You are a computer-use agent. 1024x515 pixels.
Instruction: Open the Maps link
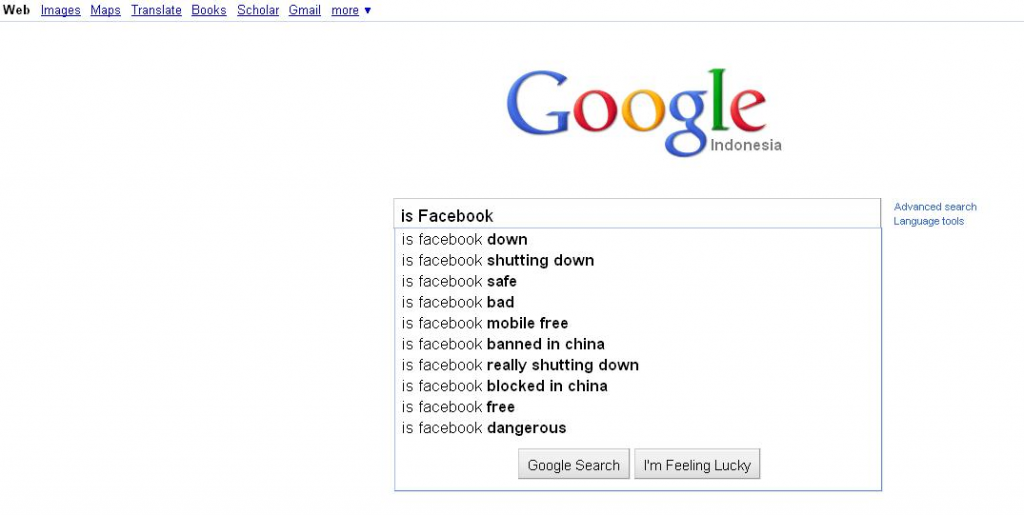(x=105, y=10)
